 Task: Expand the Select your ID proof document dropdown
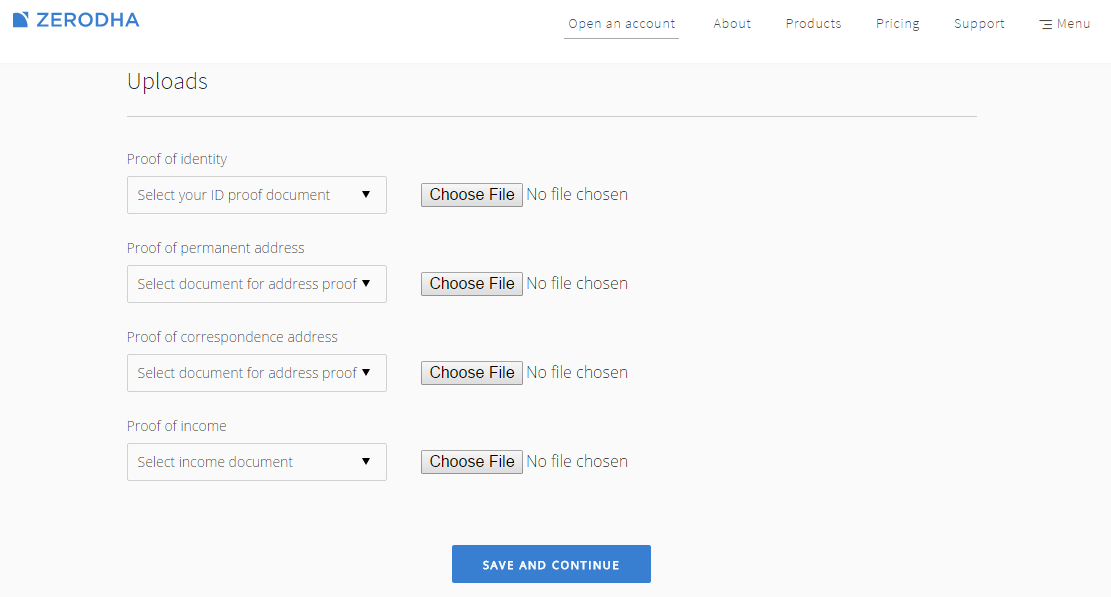(x=256, y=195)
